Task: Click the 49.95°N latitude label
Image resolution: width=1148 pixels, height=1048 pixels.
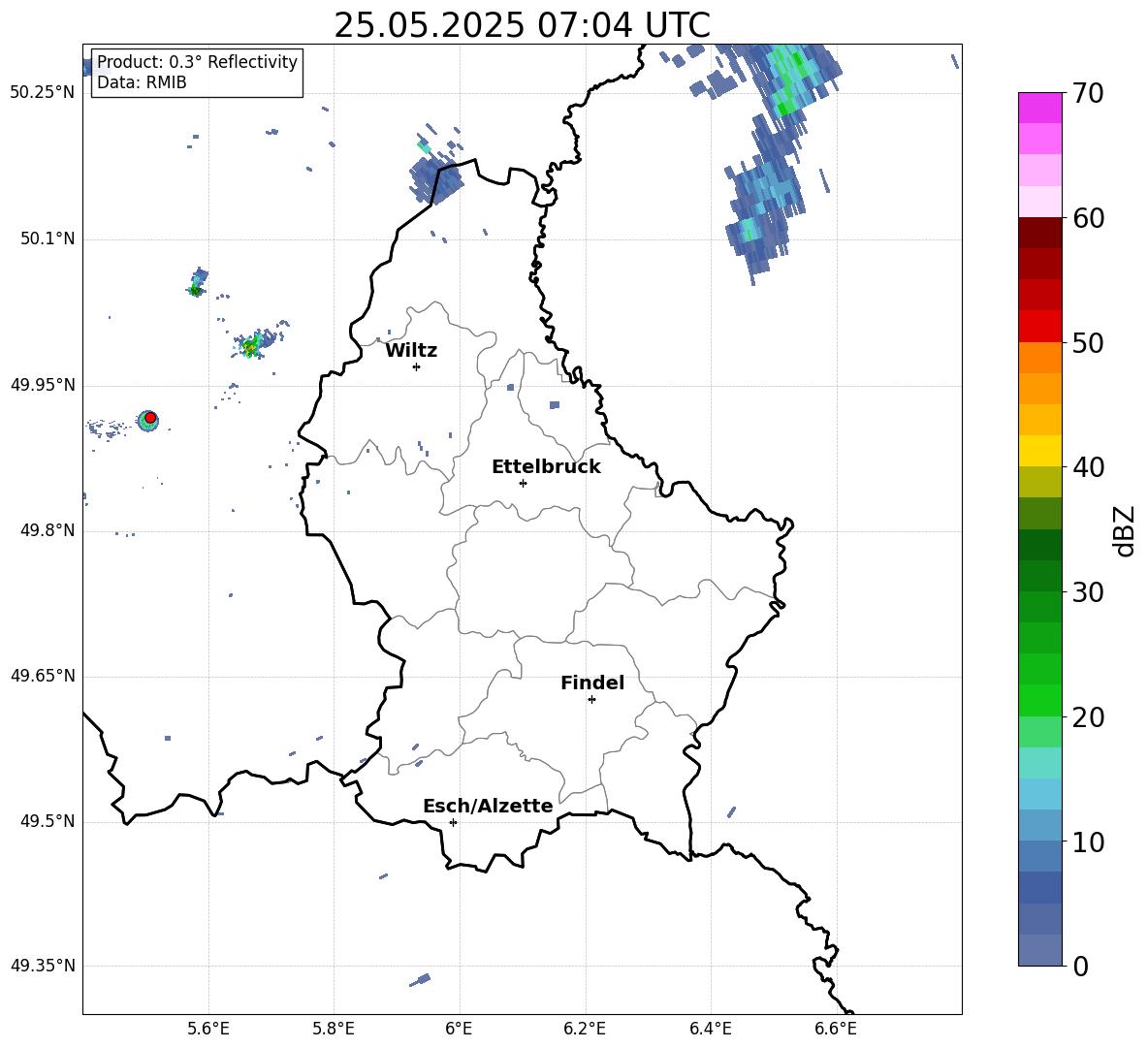Action: point(43,385)
